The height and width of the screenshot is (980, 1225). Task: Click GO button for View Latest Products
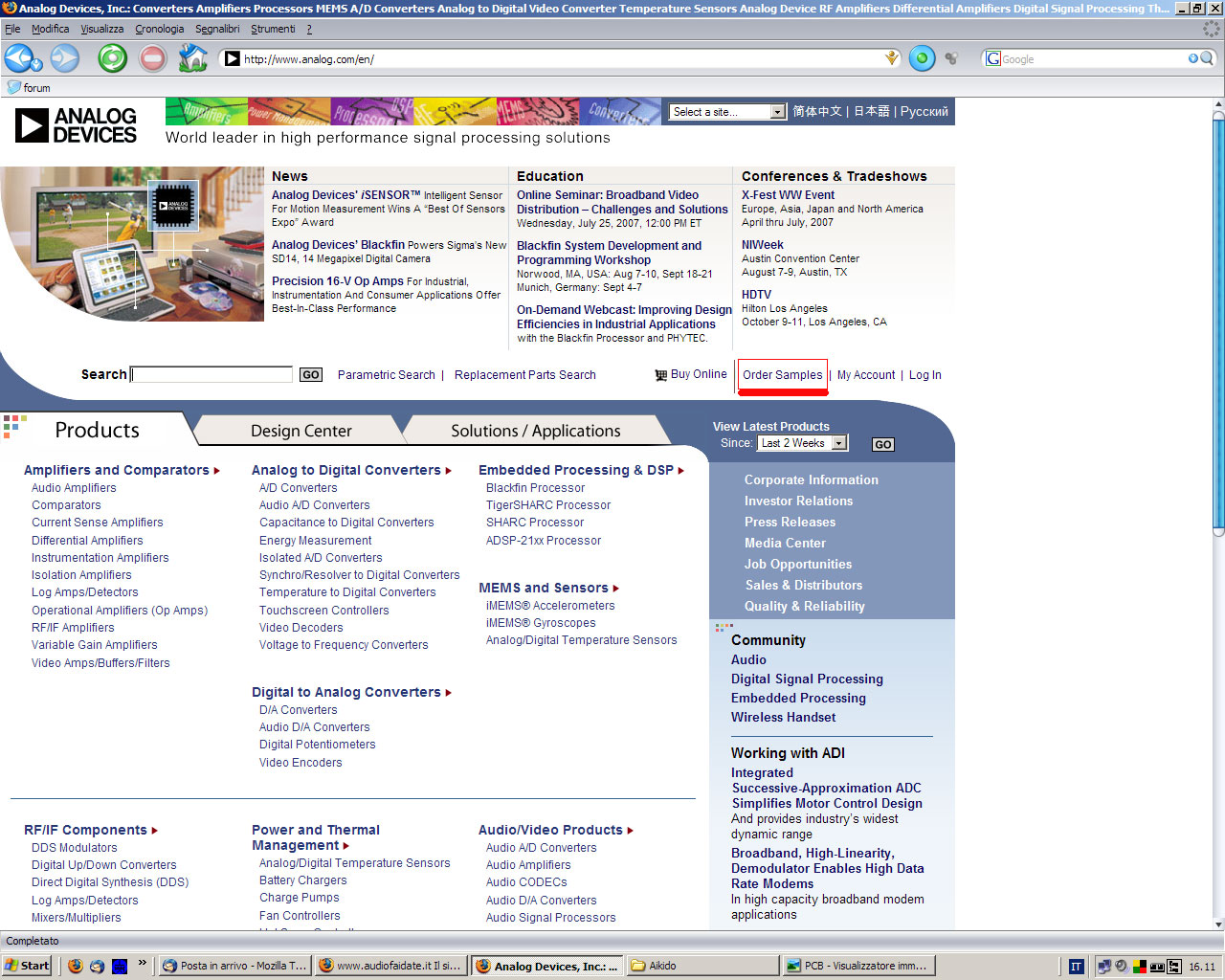(882, 444)
